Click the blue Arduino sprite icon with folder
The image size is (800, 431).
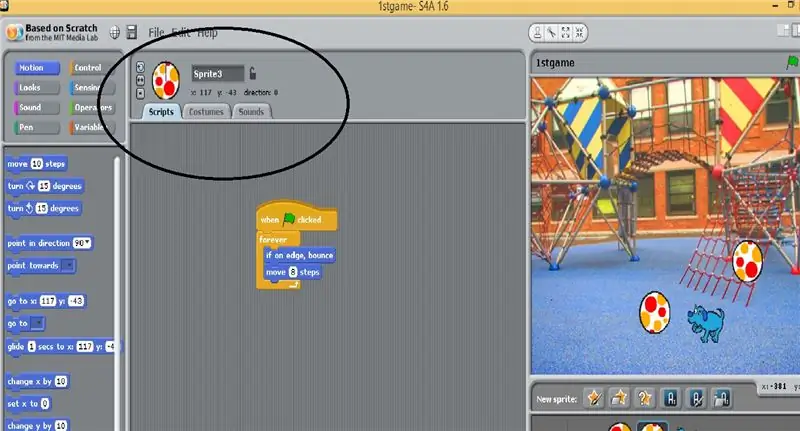(721, 398)
